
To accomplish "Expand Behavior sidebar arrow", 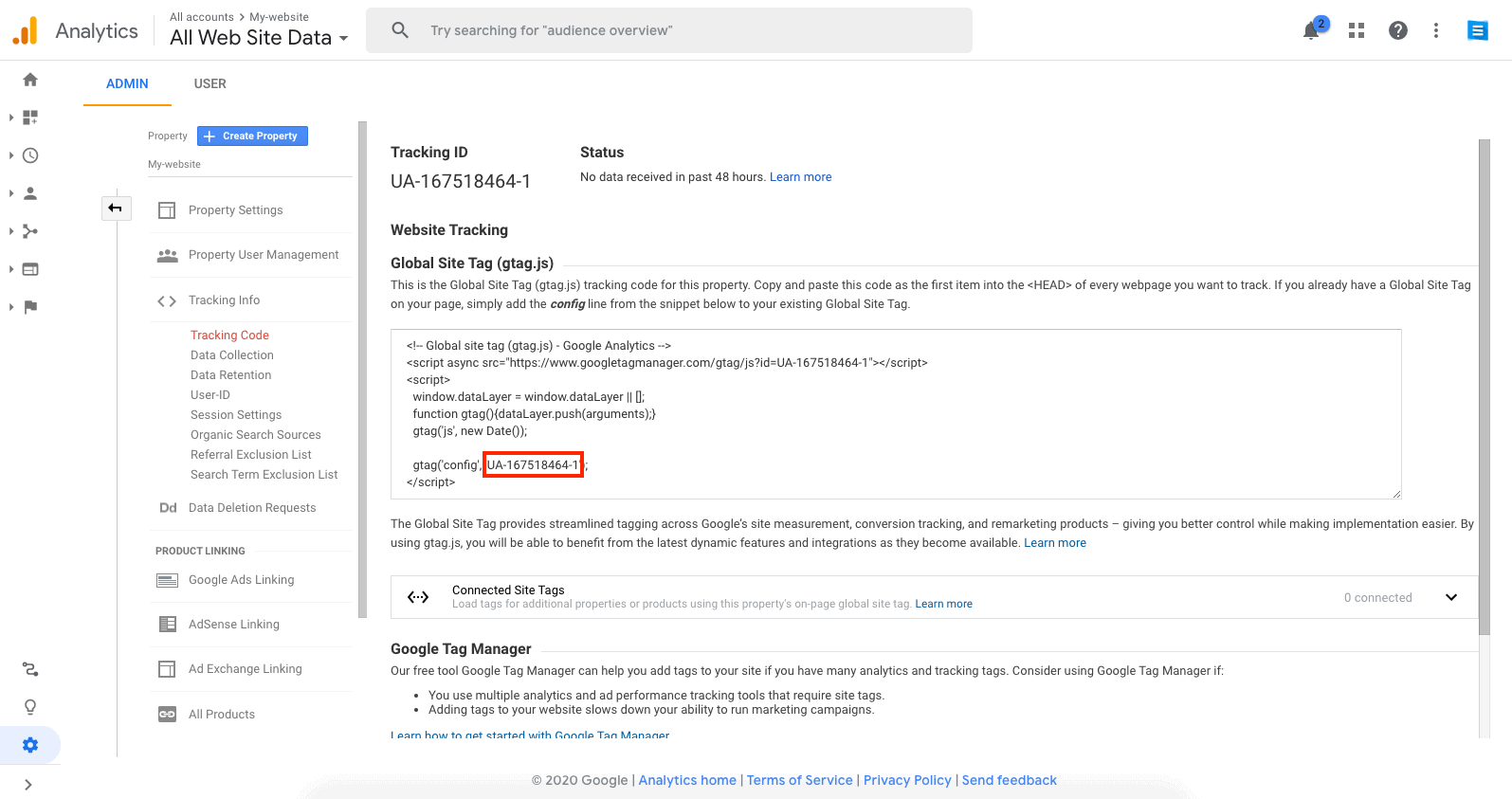I will pos(10,269).
